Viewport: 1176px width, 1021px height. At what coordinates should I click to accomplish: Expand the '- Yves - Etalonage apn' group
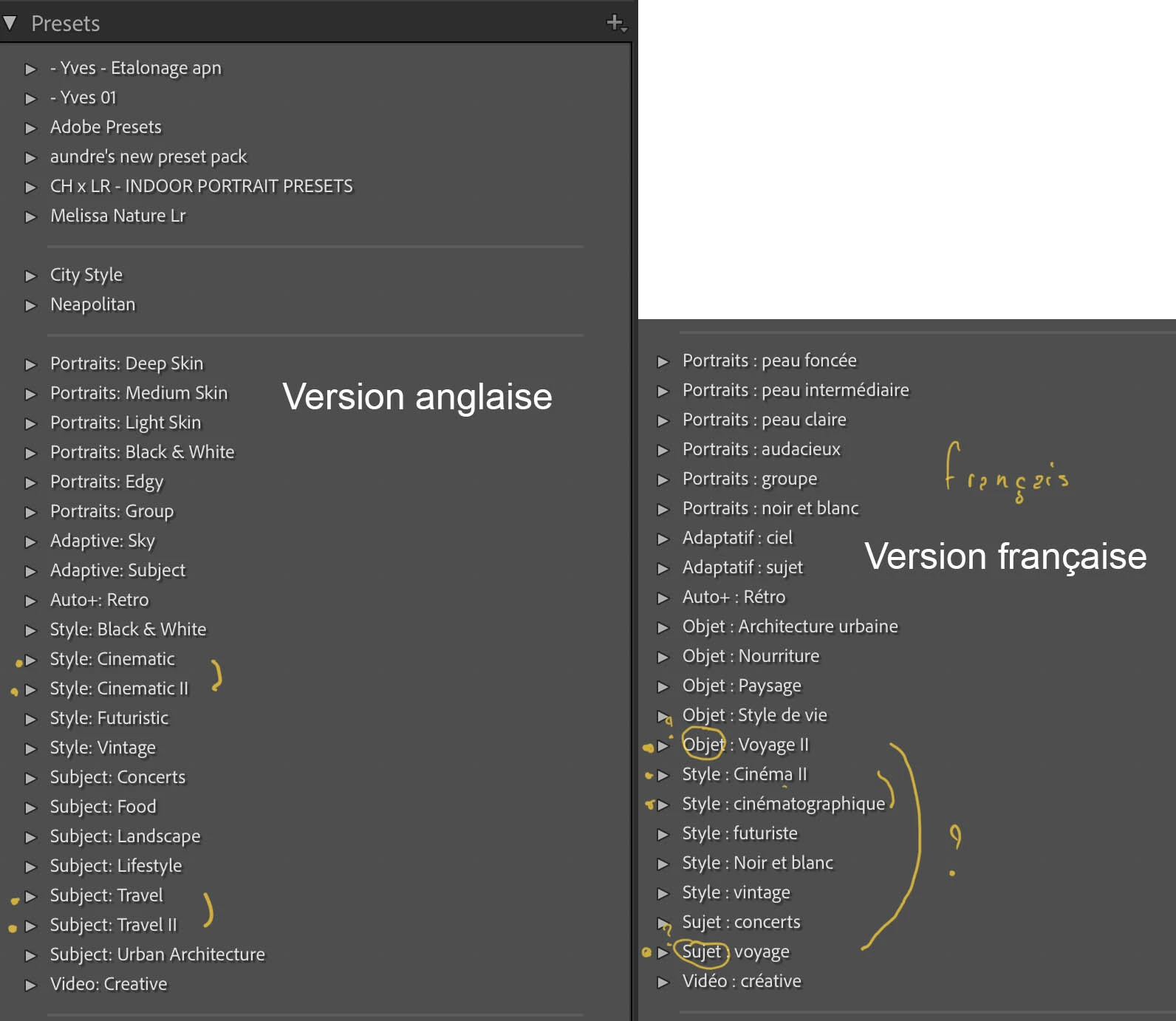point(30,69)
